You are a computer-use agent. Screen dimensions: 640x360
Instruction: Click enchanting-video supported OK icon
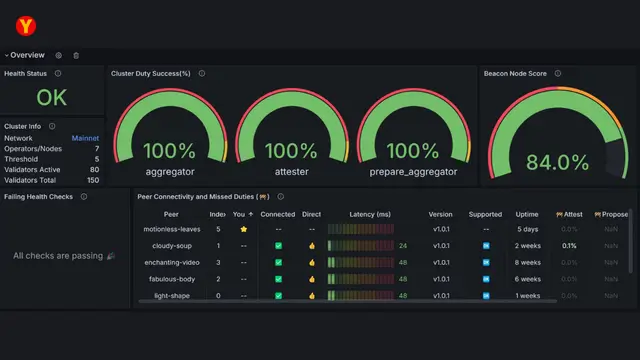pyautogui.click(x=486, y=262)
